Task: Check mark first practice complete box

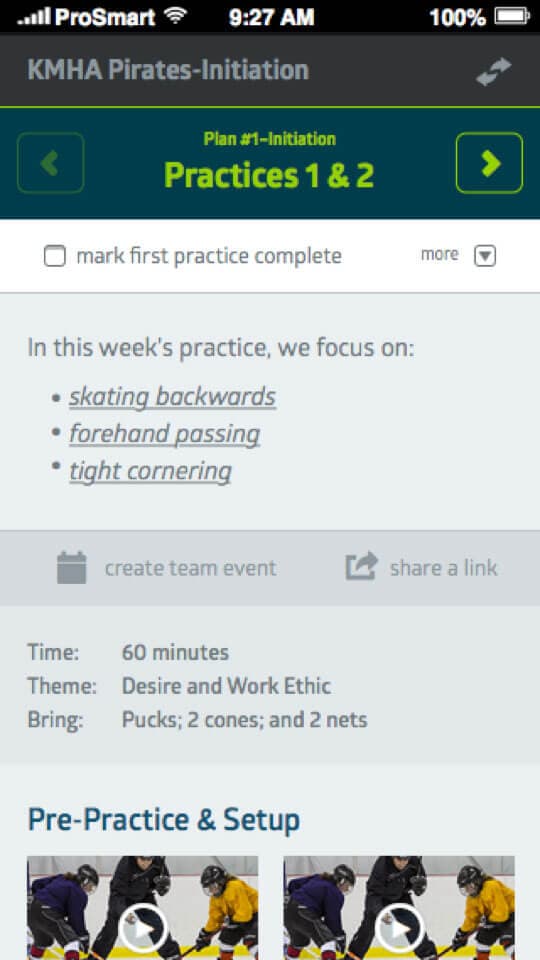Action: coord(54,256)
